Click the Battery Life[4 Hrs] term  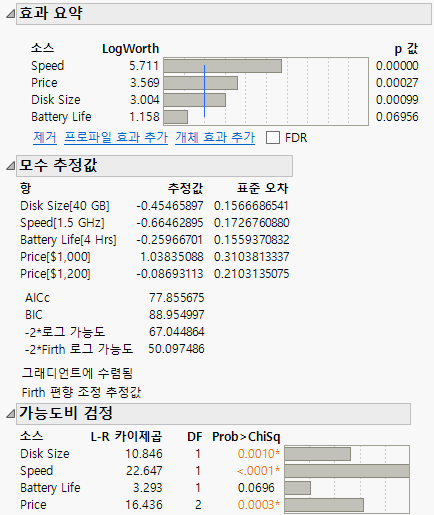click(x=68, y=240)
